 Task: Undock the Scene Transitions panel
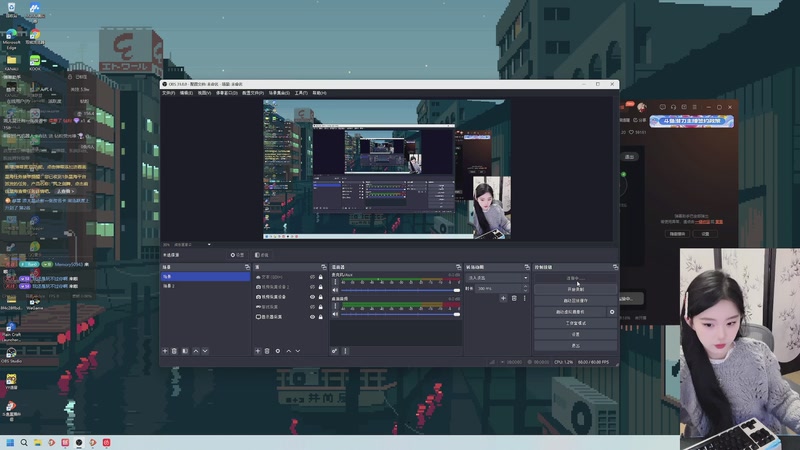click(x=527, y=267)
